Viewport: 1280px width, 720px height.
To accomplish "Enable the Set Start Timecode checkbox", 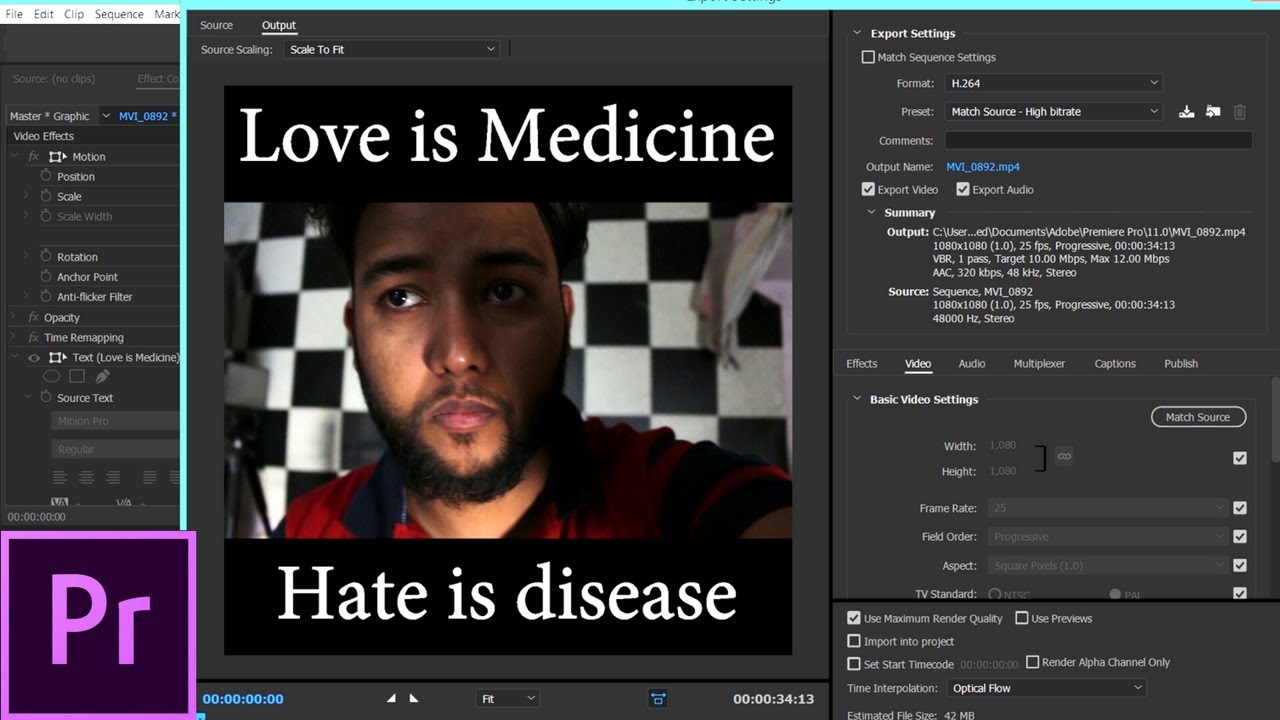I will click(x=854, y=664).
